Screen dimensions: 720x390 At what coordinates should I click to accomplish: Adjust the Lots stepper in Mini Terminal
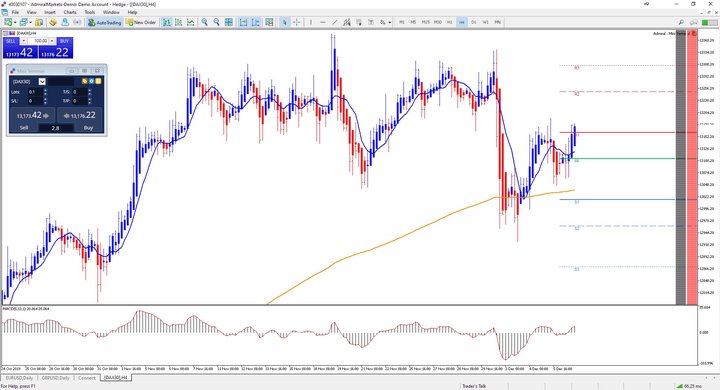(45, 92)
